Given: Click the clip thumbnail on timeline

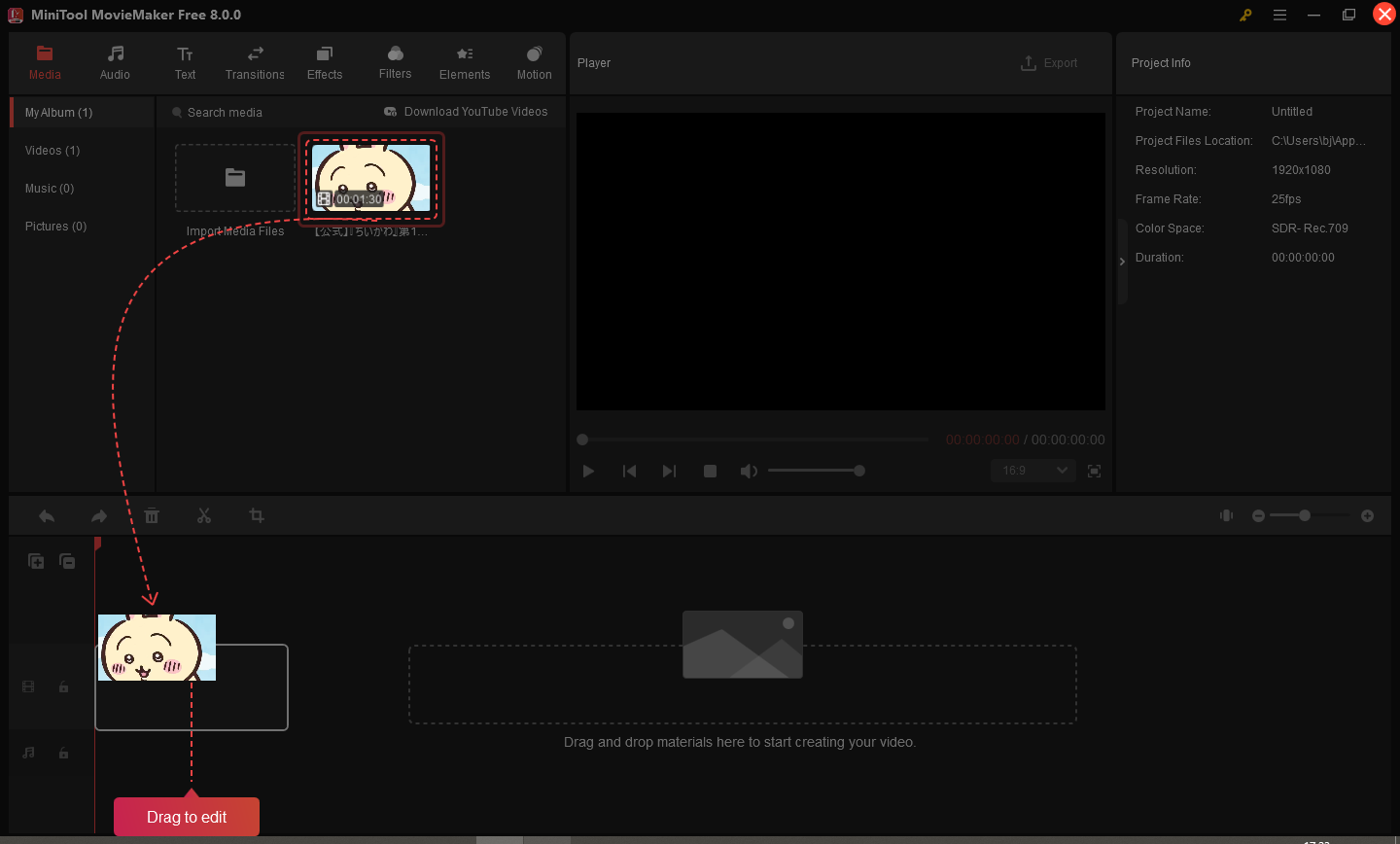Looking at the screenshot, I should pyautogui.click(x=157, y=648).
